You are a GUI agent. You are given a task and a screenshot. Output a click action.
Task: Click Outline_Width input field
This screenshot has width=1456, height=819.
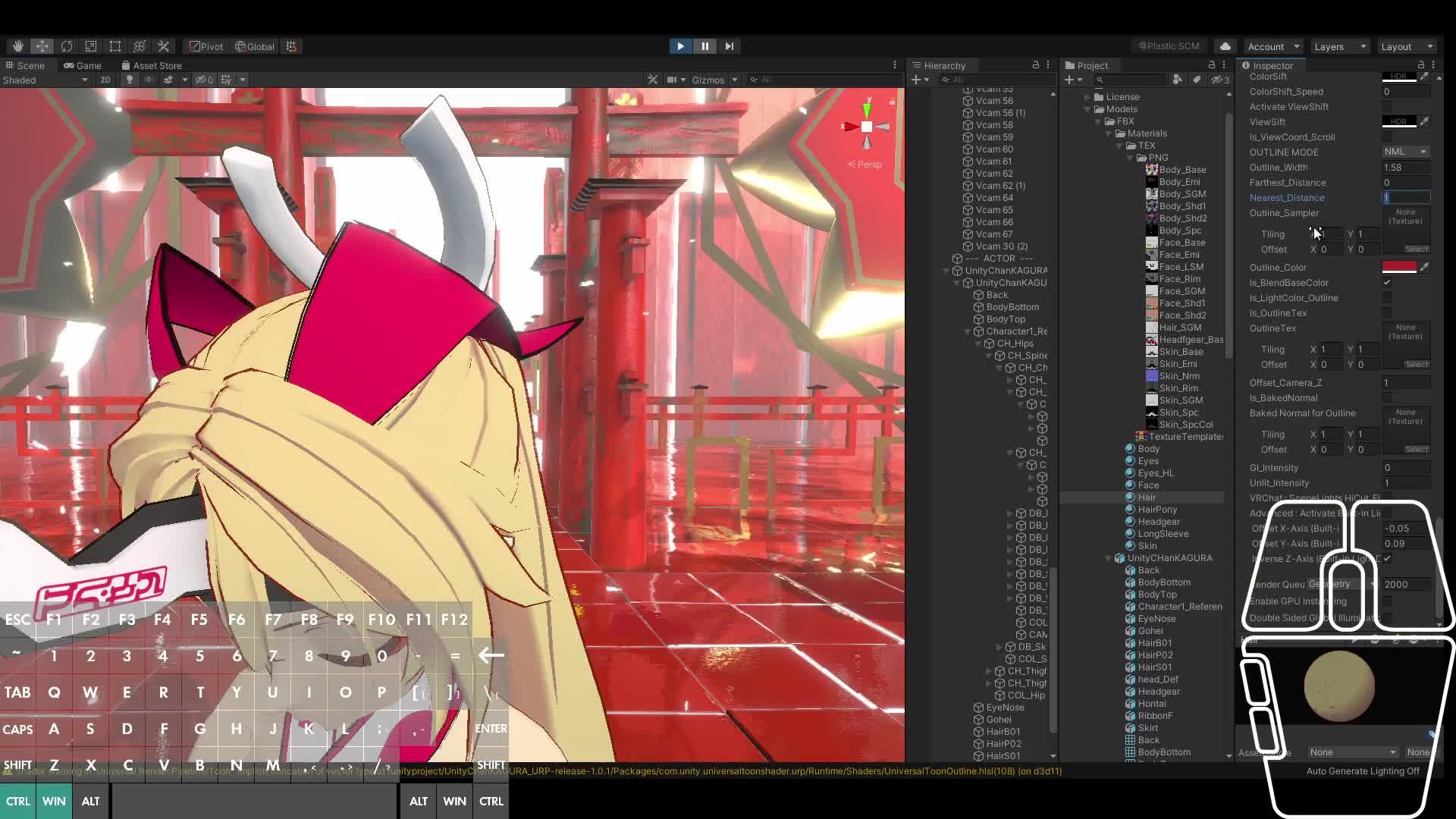point(1405,168)
